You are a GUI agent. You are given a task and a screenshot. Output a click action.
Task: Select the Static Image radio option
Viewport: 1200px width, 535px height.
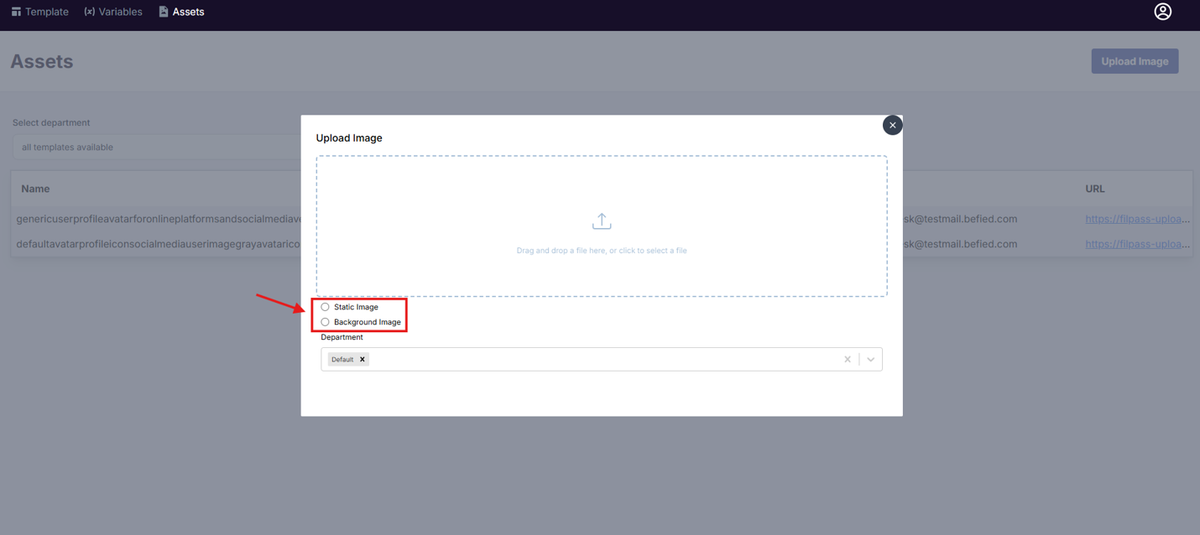click(x=325, y=307)
